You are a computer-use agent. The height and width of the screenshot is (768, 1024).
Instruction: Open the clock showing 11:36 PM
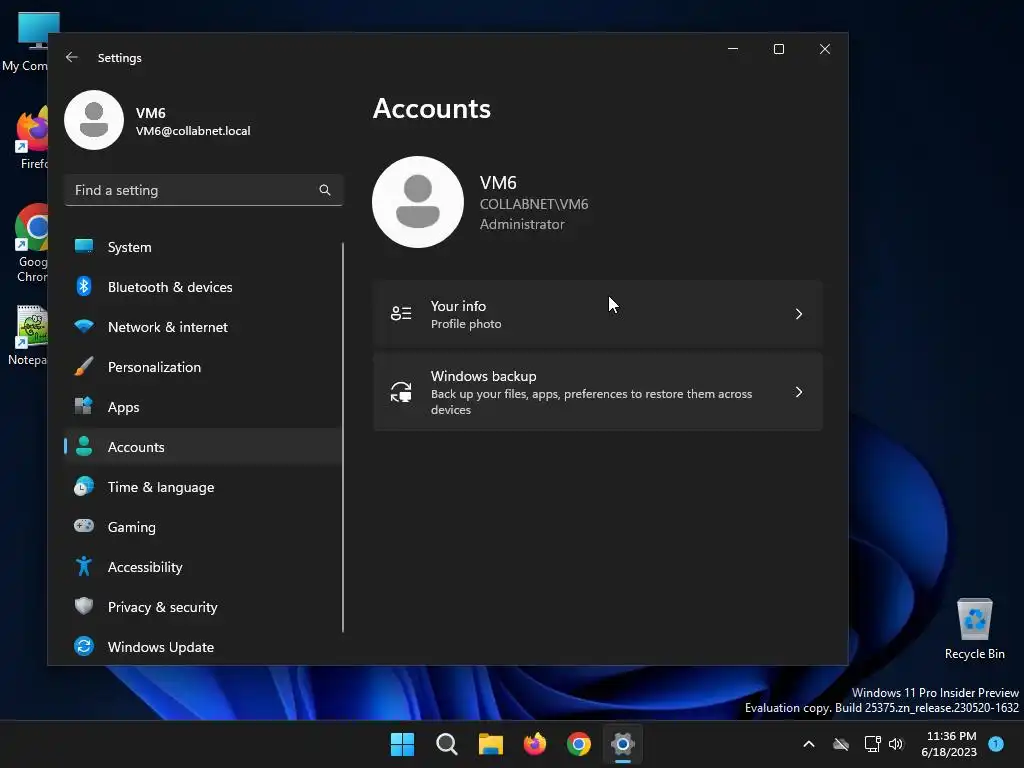(x=949, y=744)
